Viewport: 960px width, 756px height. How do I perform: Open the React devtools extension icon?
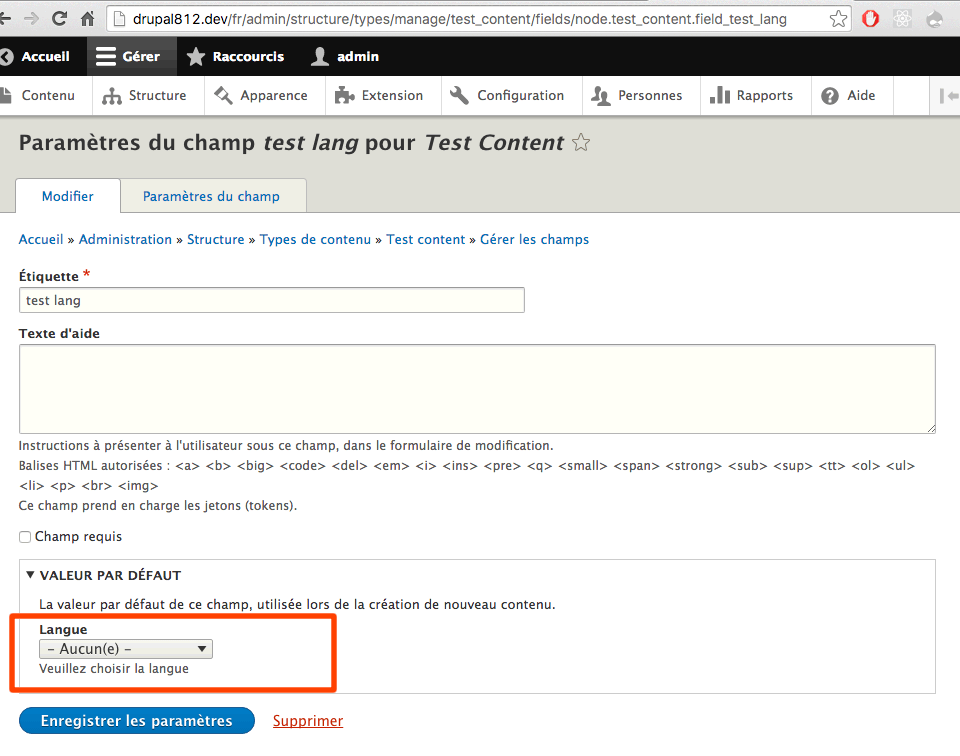902,19
